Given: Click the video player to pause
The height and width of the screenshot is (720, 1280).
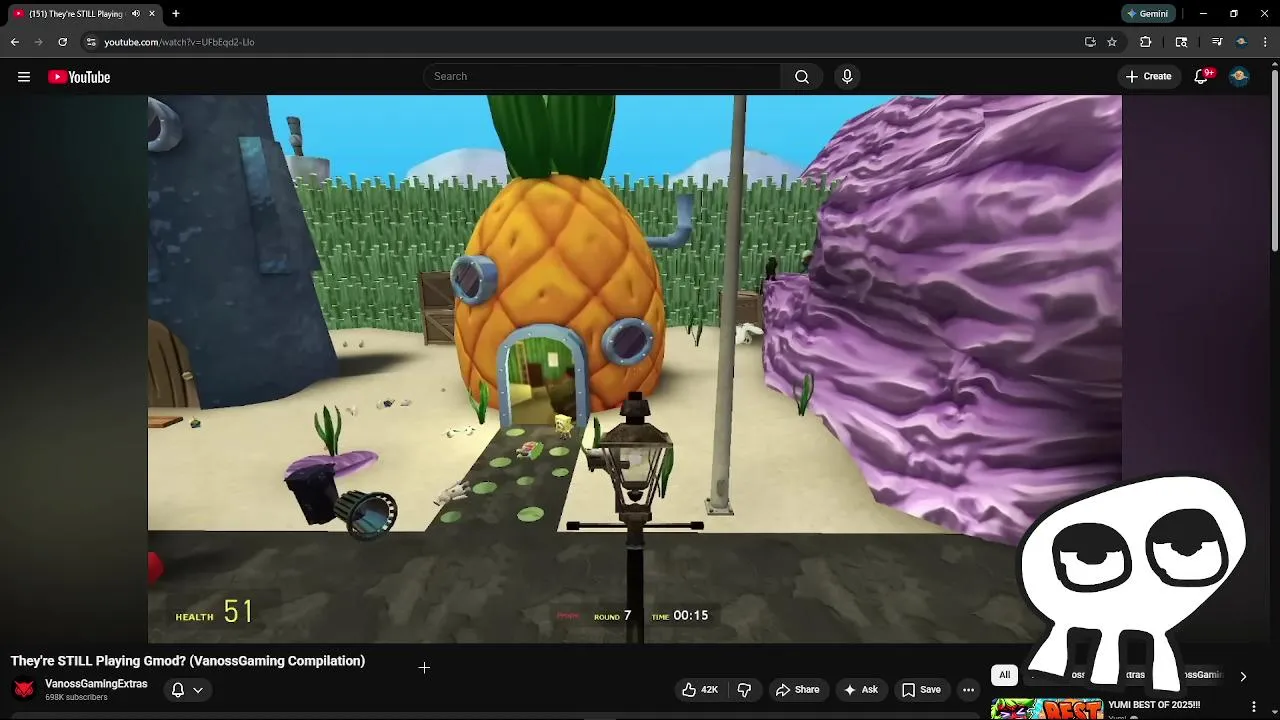Looking at the screenshot, I should click(x=634, y=368).
